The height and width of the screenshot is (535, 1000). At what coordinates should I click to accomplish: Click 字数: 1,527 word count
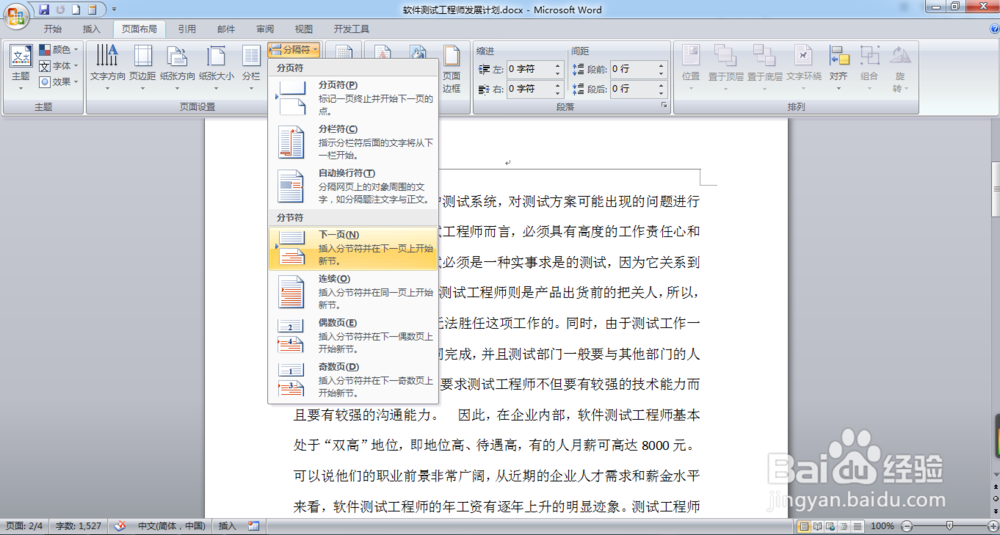(x=78, y=526)
